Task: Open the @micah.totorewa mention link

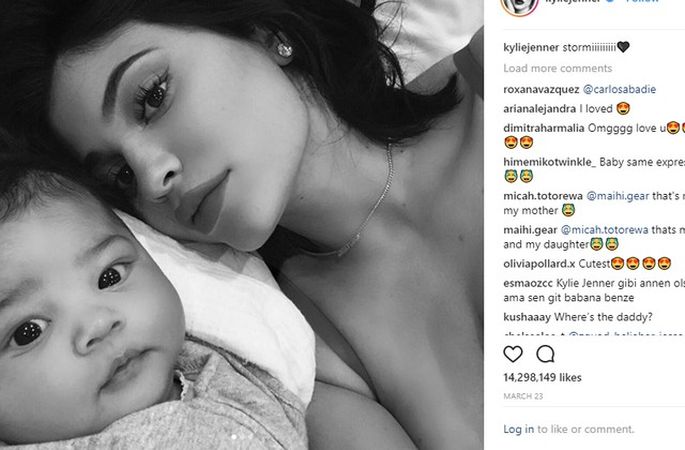Action: tap(605, 230)
